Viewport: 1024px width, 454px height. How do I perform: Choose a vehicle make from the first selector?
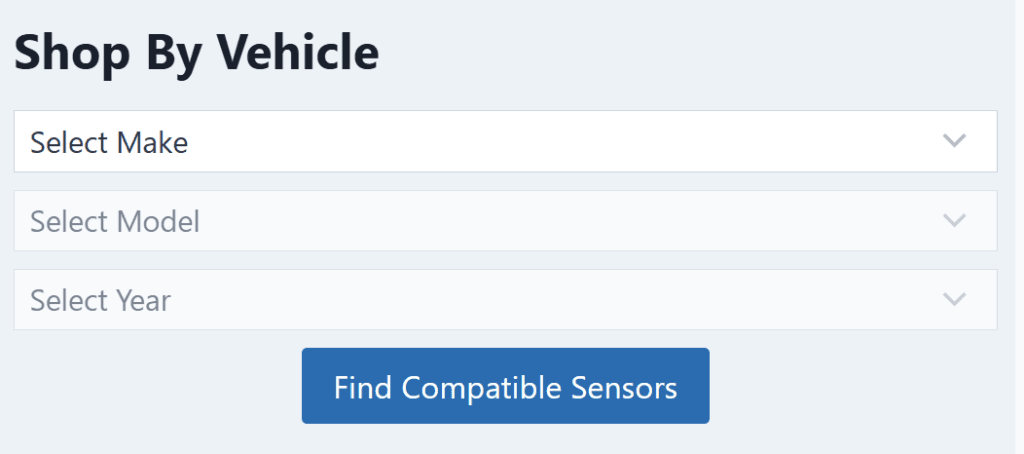click(x=505, y=141)
